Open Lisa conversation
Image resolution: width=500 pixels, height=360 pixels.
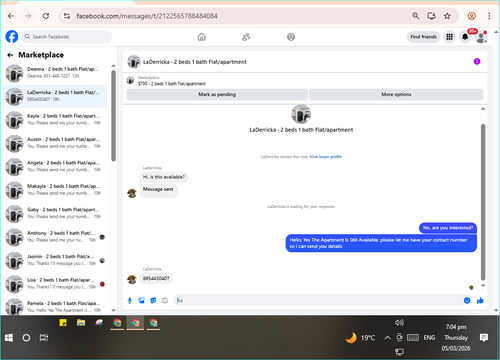tap(56, 284)
